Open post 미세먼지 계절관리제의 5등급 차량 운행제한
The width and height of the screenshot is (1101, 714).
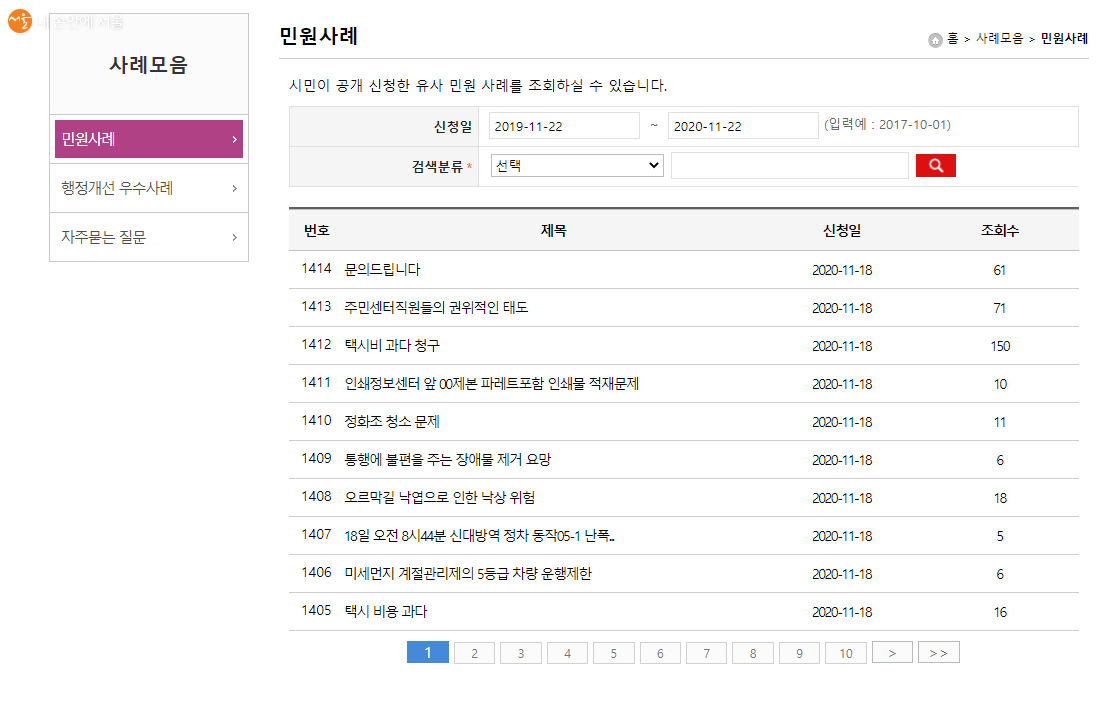click(467, 574)
